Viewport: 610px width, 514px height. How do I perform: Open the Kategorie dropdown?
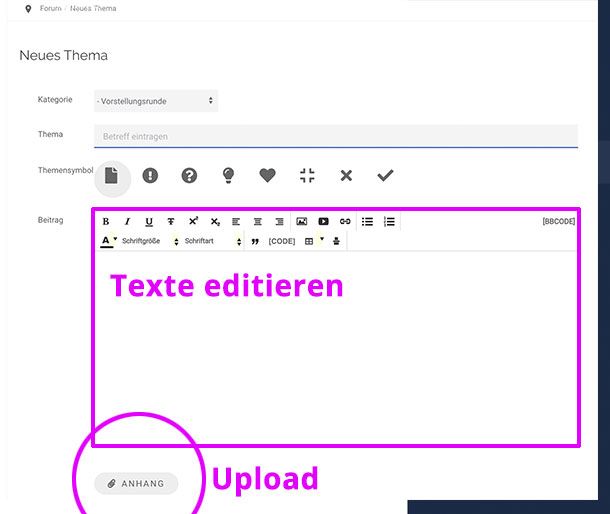[155, 101]
